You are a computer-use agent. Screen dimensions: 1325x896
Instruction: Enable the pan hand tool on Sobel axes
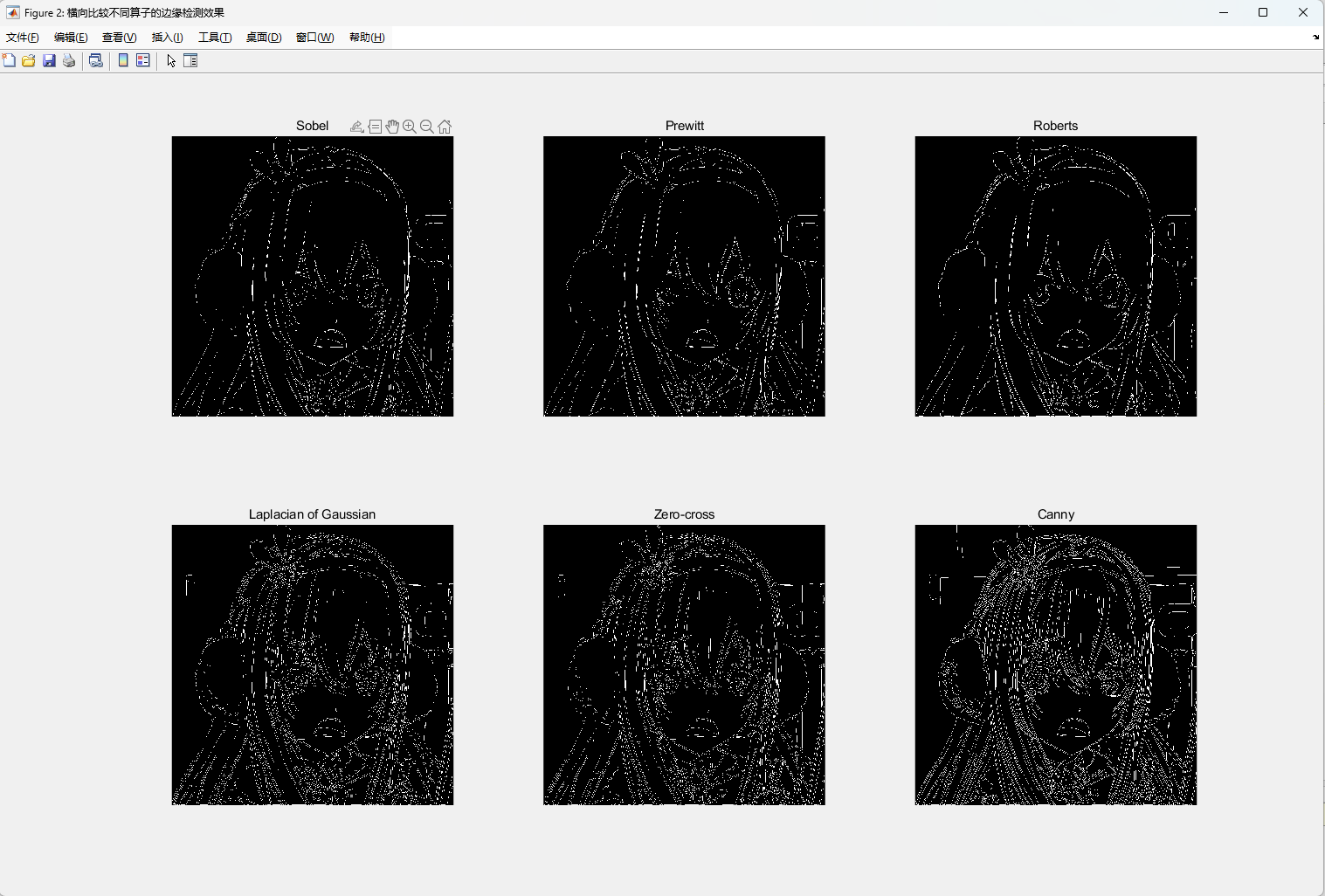[392, 127]
